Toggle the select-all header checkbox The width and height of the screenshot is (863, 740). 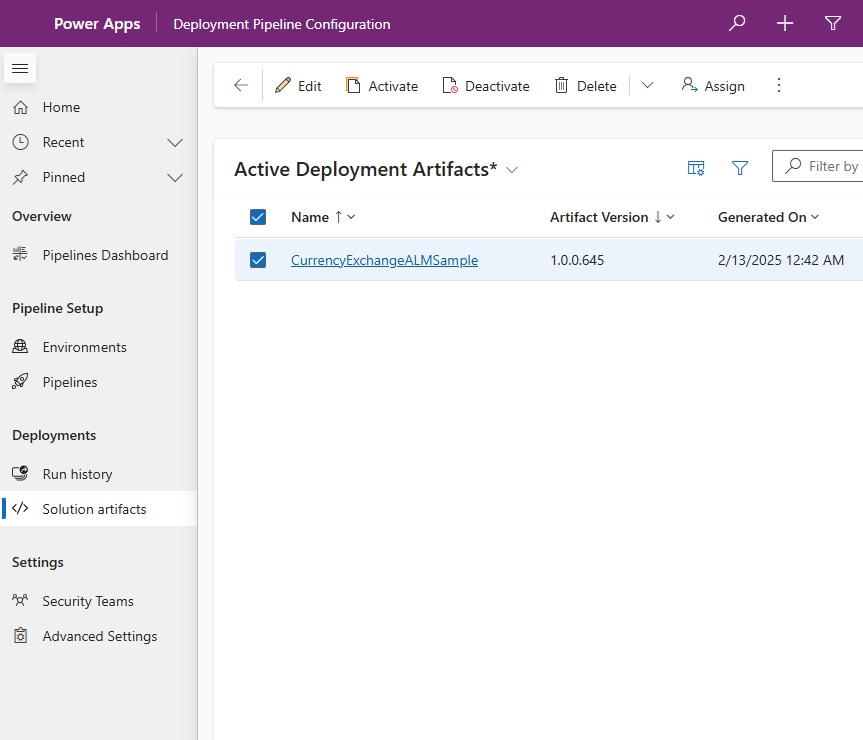[x=258, y=217]
